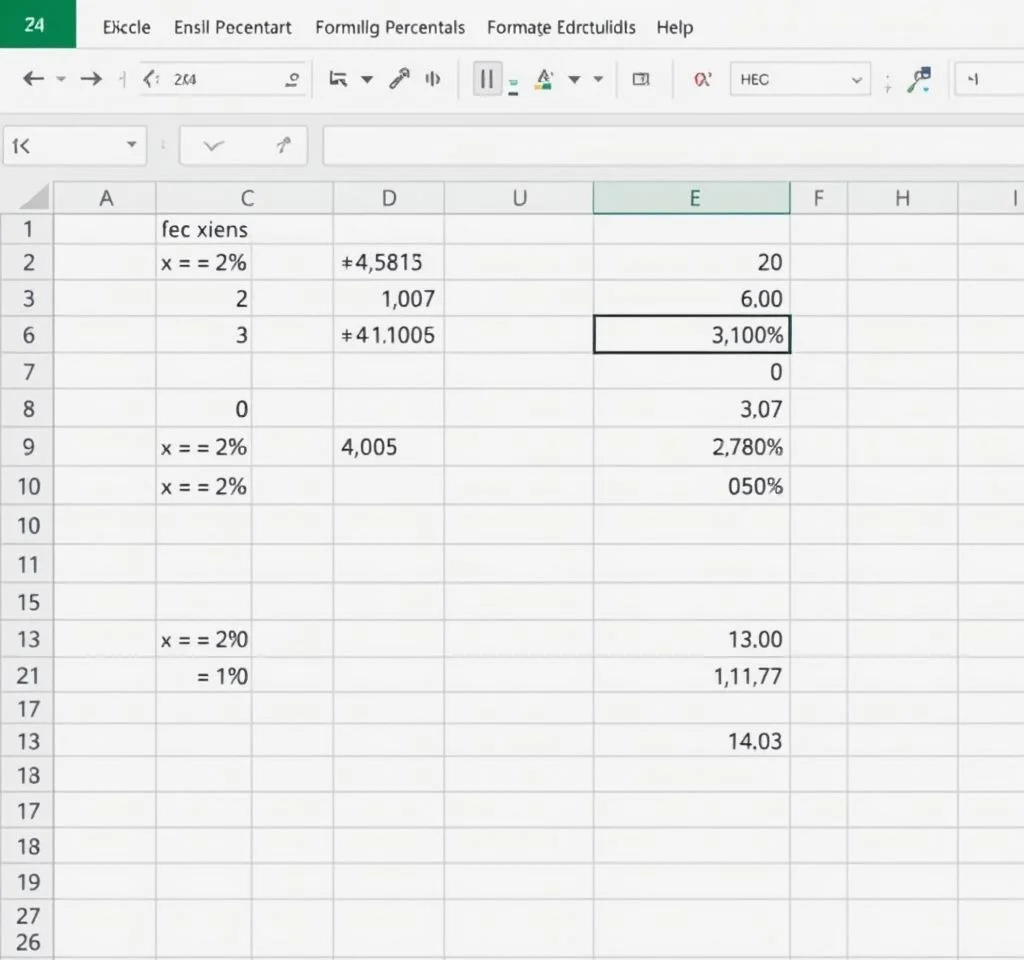Click inside the formula bar input

670,146
